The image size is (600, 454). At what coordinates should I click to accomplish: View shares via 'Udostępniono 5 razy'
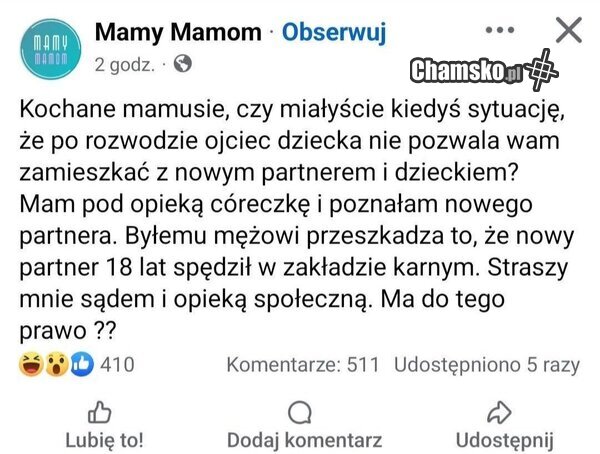click(x=487, y=365)
